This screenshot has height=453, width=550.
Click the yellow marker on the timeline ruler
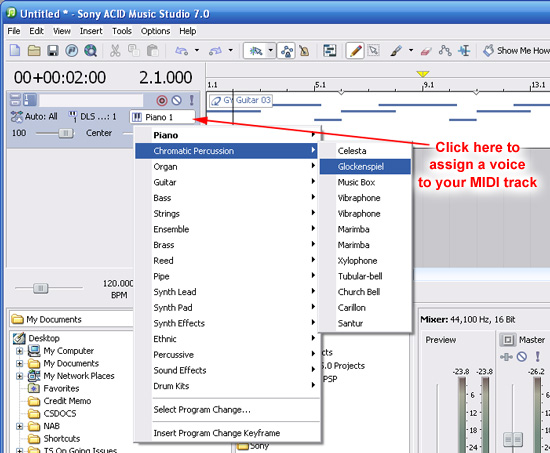pyautogui.click(x=423, y=74)
